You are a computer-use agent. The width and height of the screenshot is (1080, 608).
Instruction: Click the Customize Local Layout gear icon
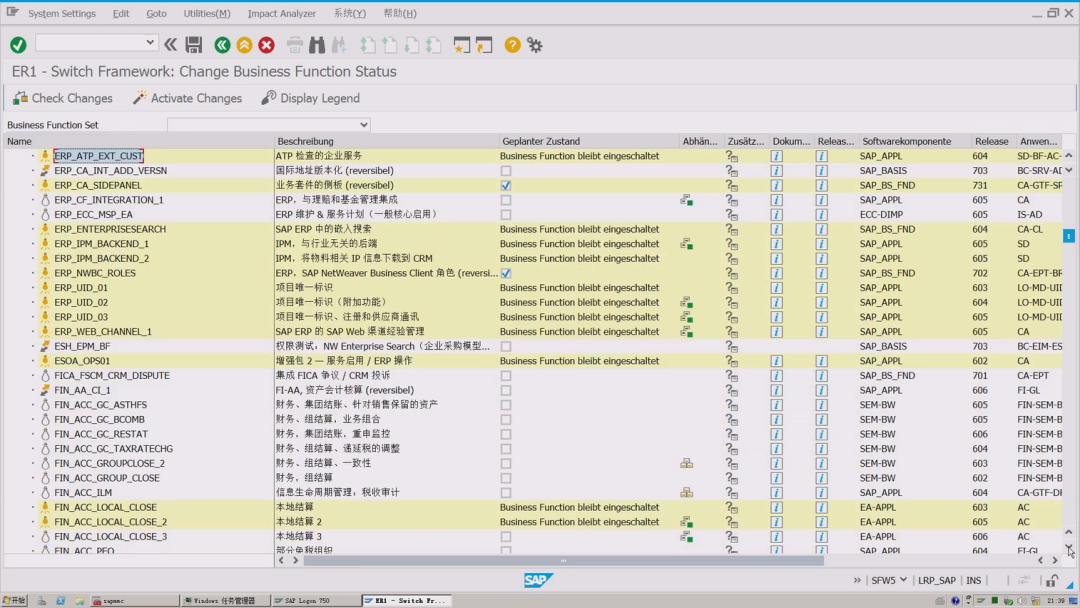tap(534, 45)
